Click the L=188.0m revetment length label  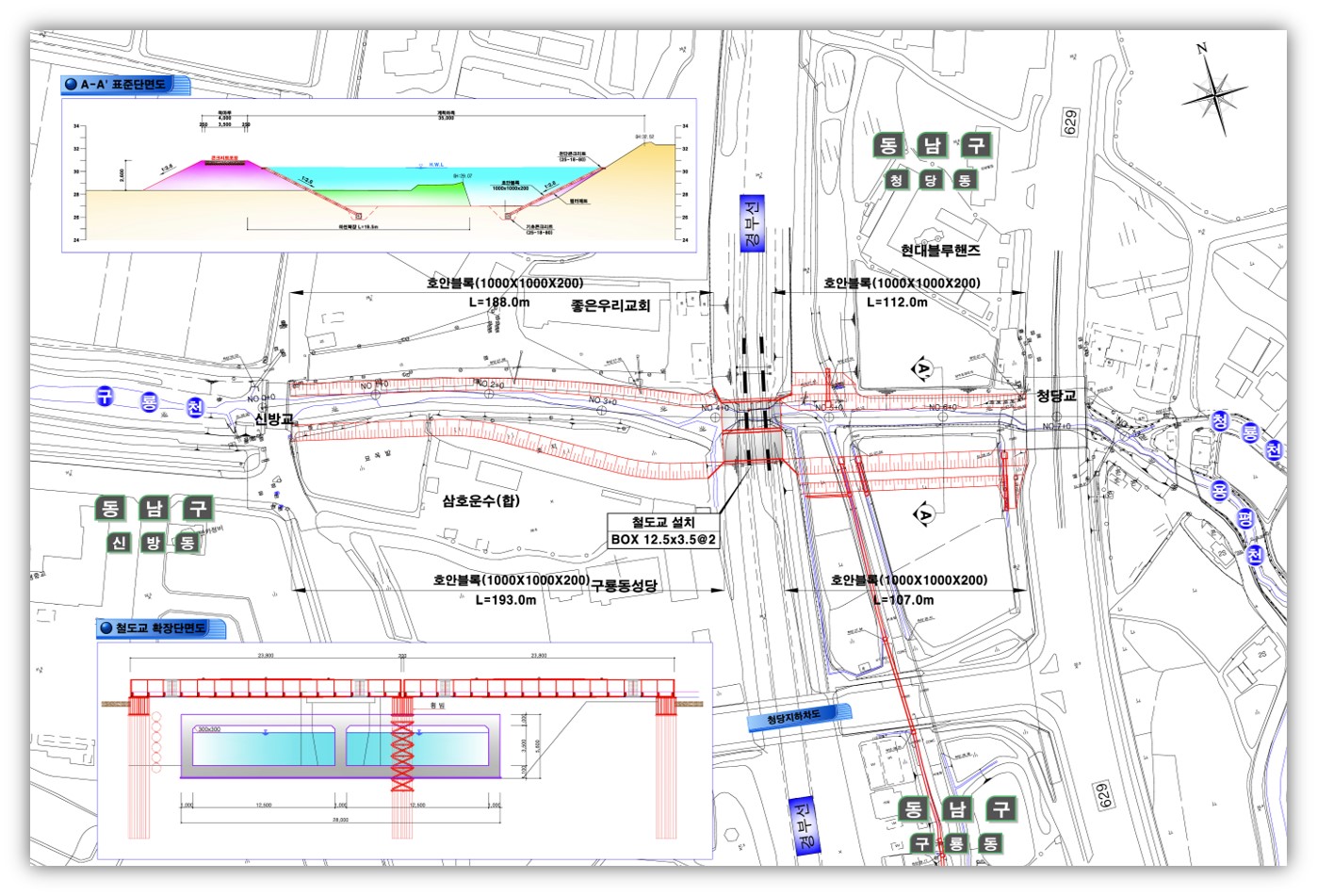pos(499,302)
